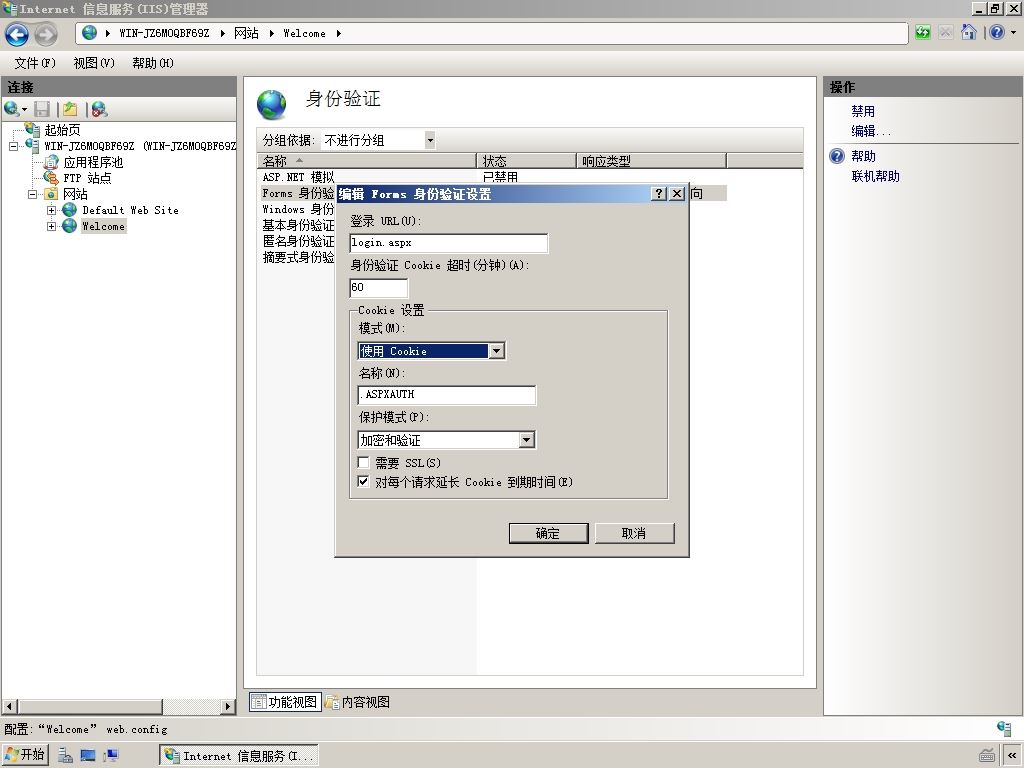
Task: Click the 确定 button
Action: pyautogui.click(x=548, y=533)
